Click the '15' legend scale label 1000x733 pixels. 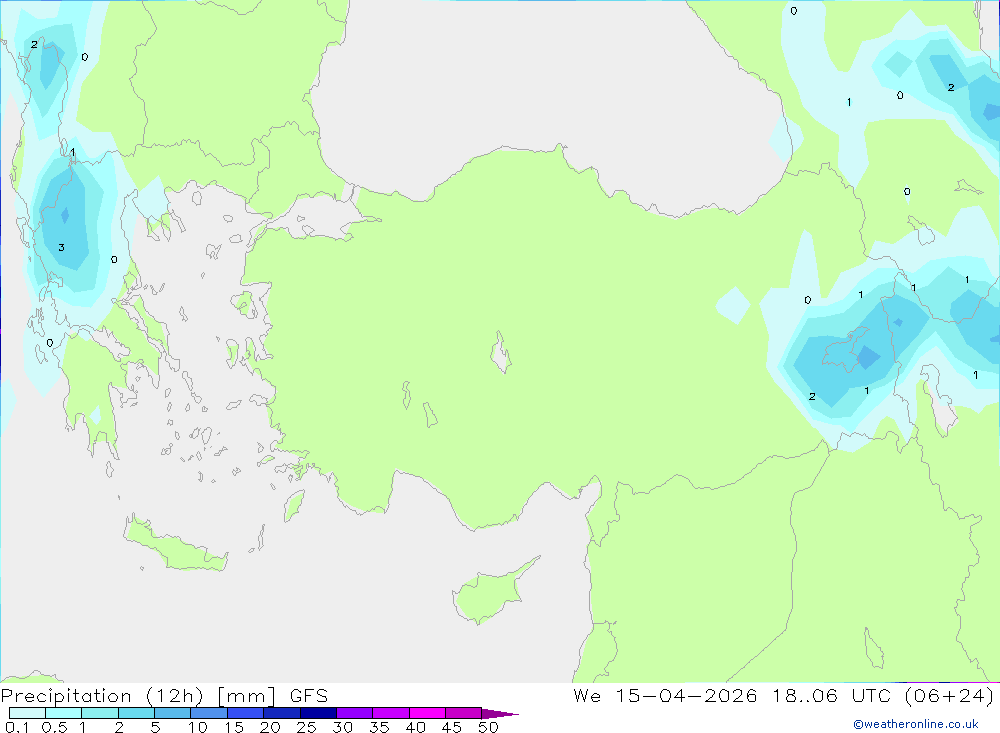[x=234, y=727]
